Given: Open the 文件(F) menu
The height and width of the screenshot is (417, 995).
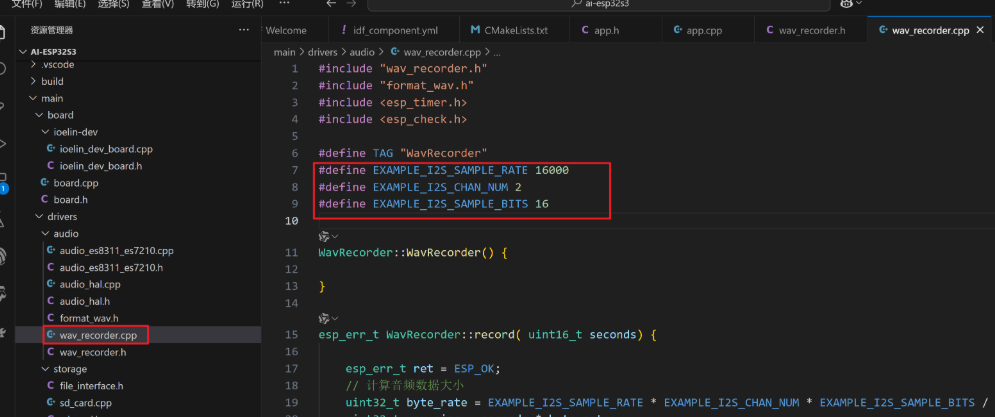Looking at the screenshot, I should 27,4.
